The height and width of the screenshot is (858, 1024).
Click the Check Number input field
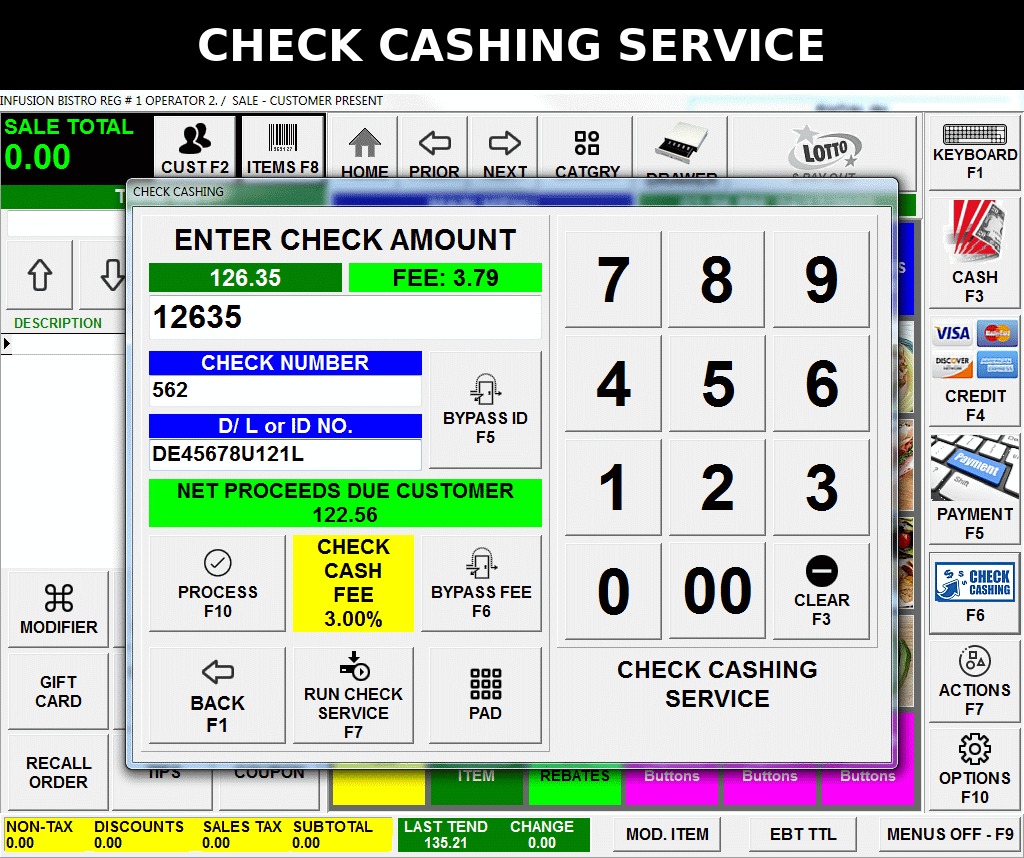(285, 390)
